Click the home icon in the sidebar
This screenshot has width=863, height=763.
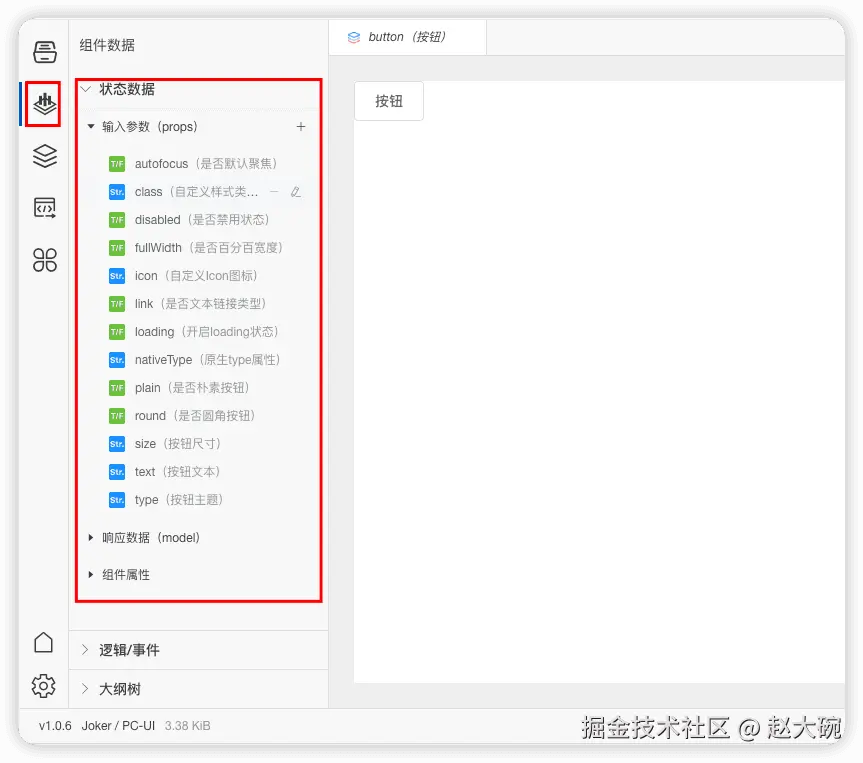click(42, 643)
